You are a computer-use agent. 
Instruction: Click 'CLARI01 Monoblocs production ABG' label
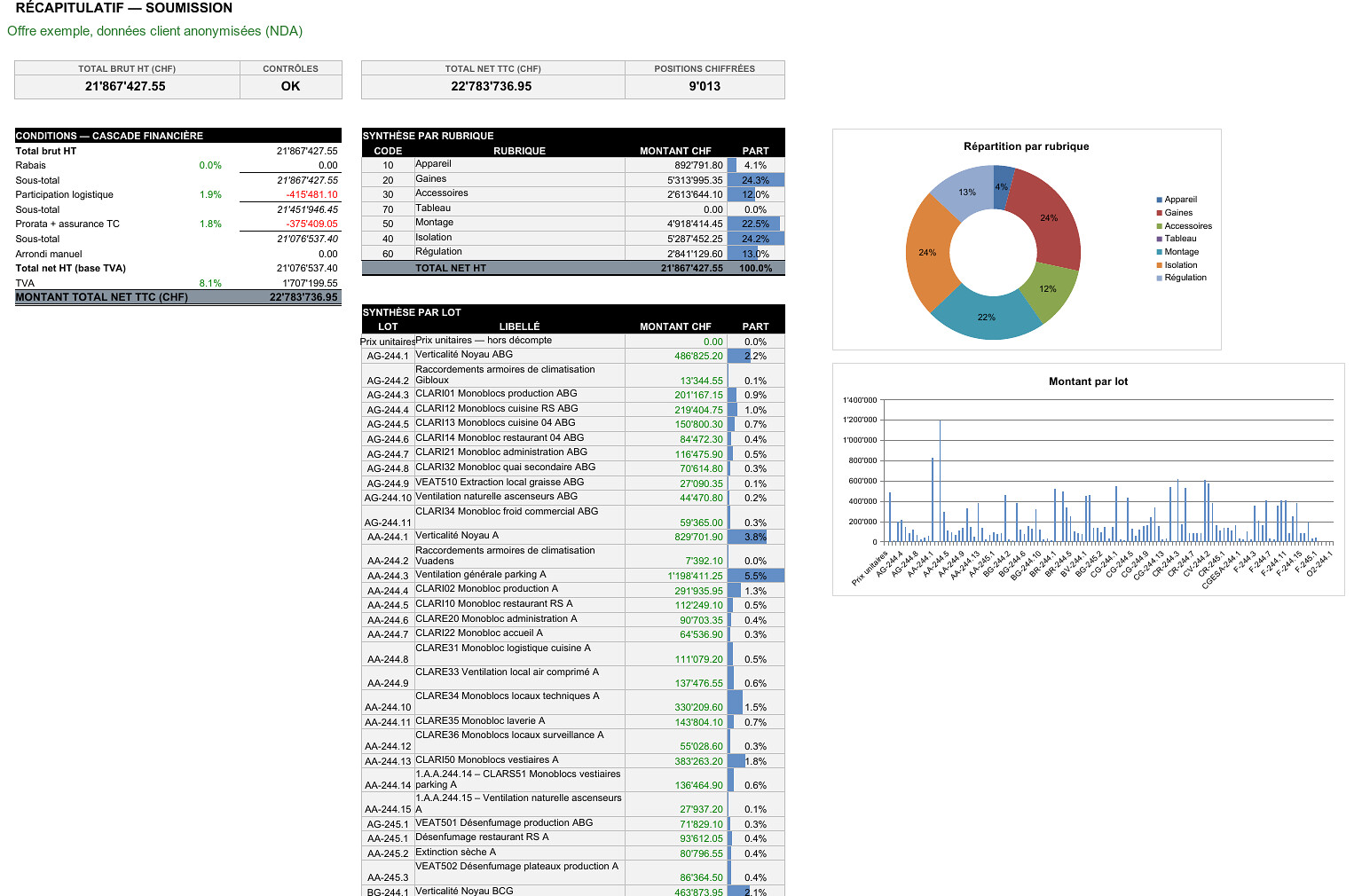pyautogui.click(x=496, y=393)
